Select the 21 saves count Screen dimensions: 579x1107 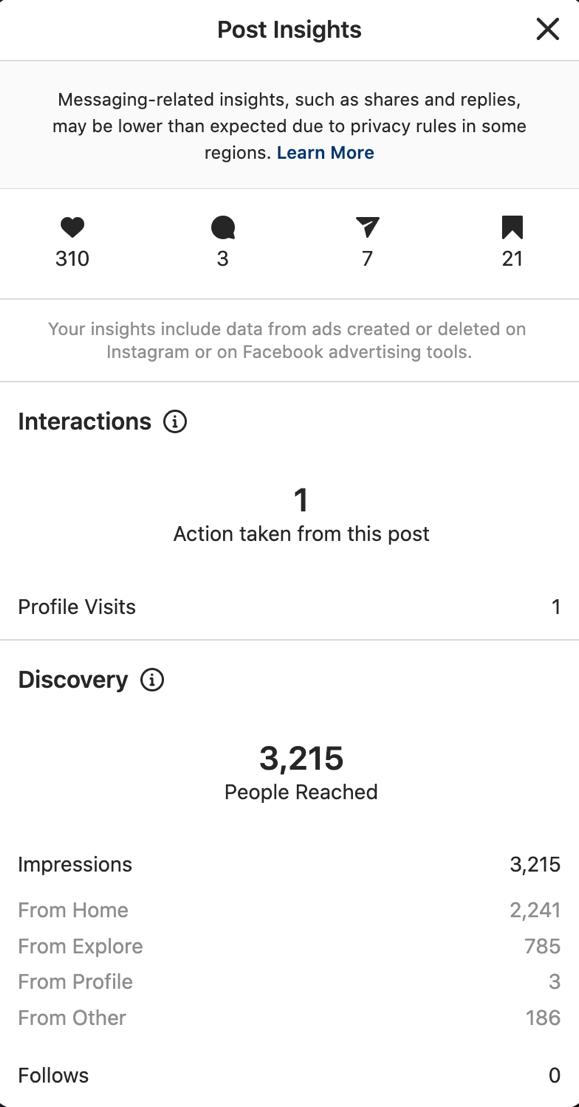coord(512,259)
